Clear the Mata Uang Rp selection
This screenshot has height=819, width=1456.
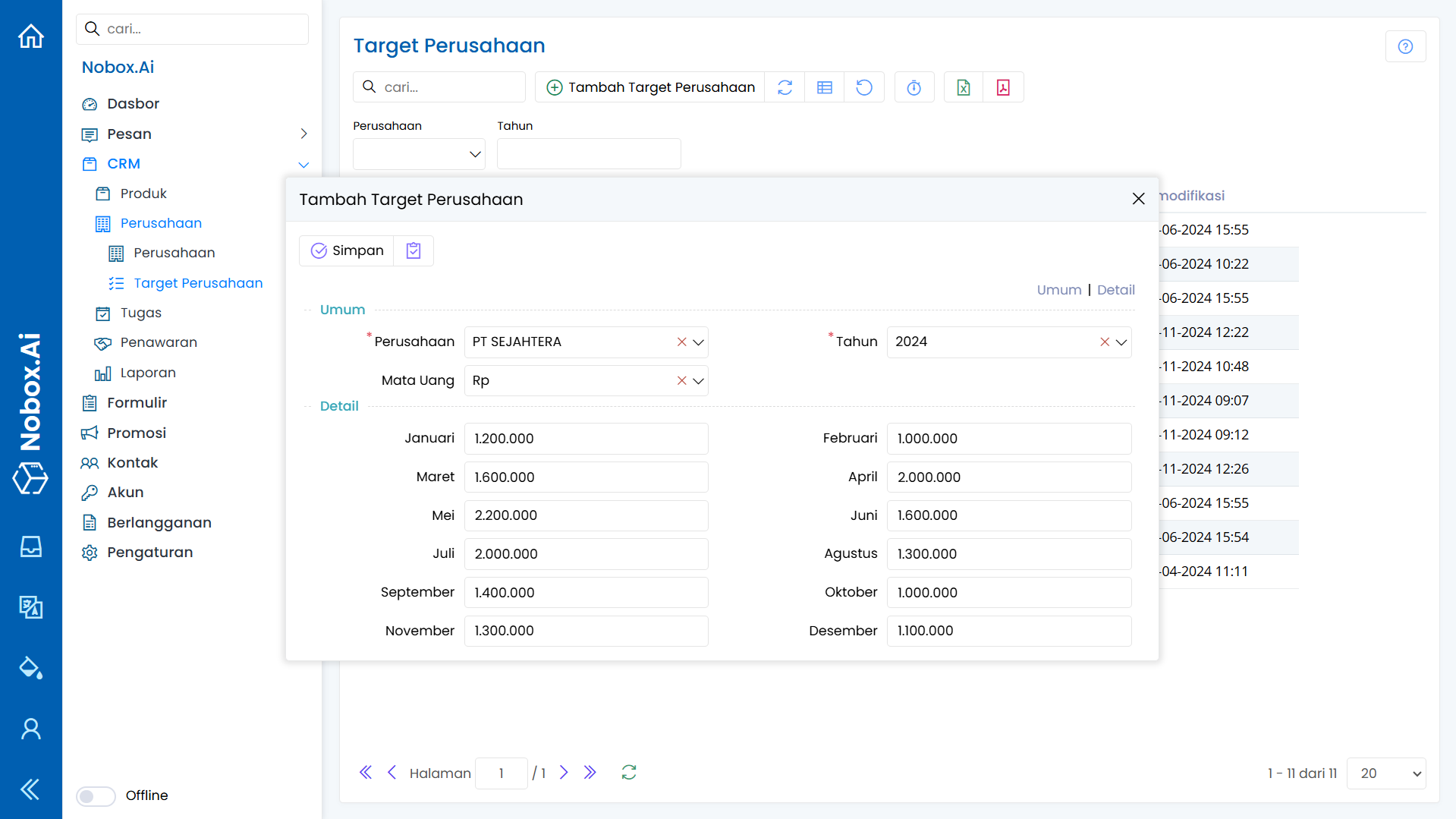click(681, 381)
